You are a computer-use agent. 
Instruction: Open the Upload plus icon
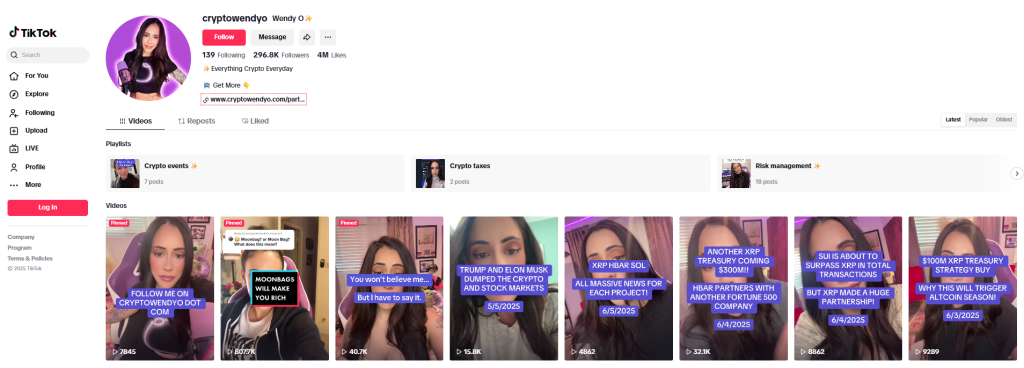[x=14, y=130]
